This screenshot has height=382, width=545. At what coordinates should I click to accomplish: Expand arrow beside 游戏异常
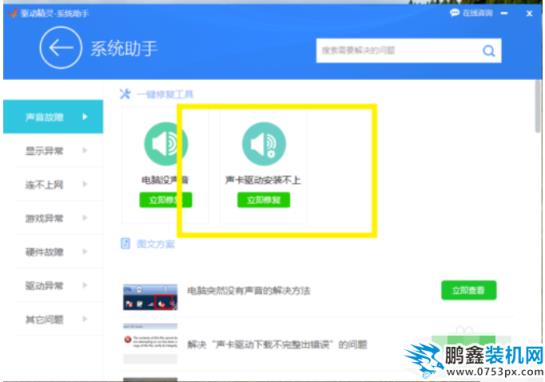click(x=84, y=218)
